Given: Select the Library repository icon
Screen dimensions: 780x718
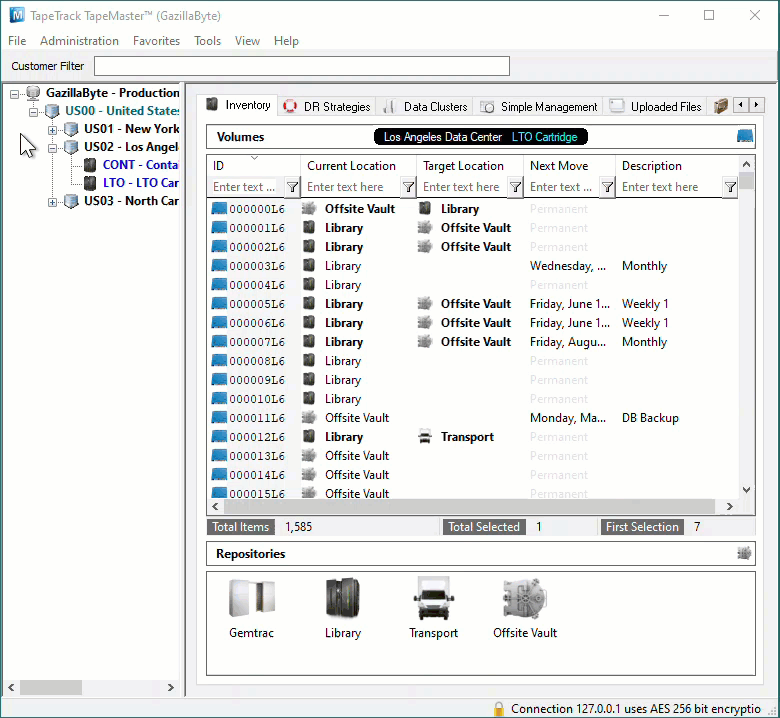Looking at the screenshot, I should [x=343, y=599].
